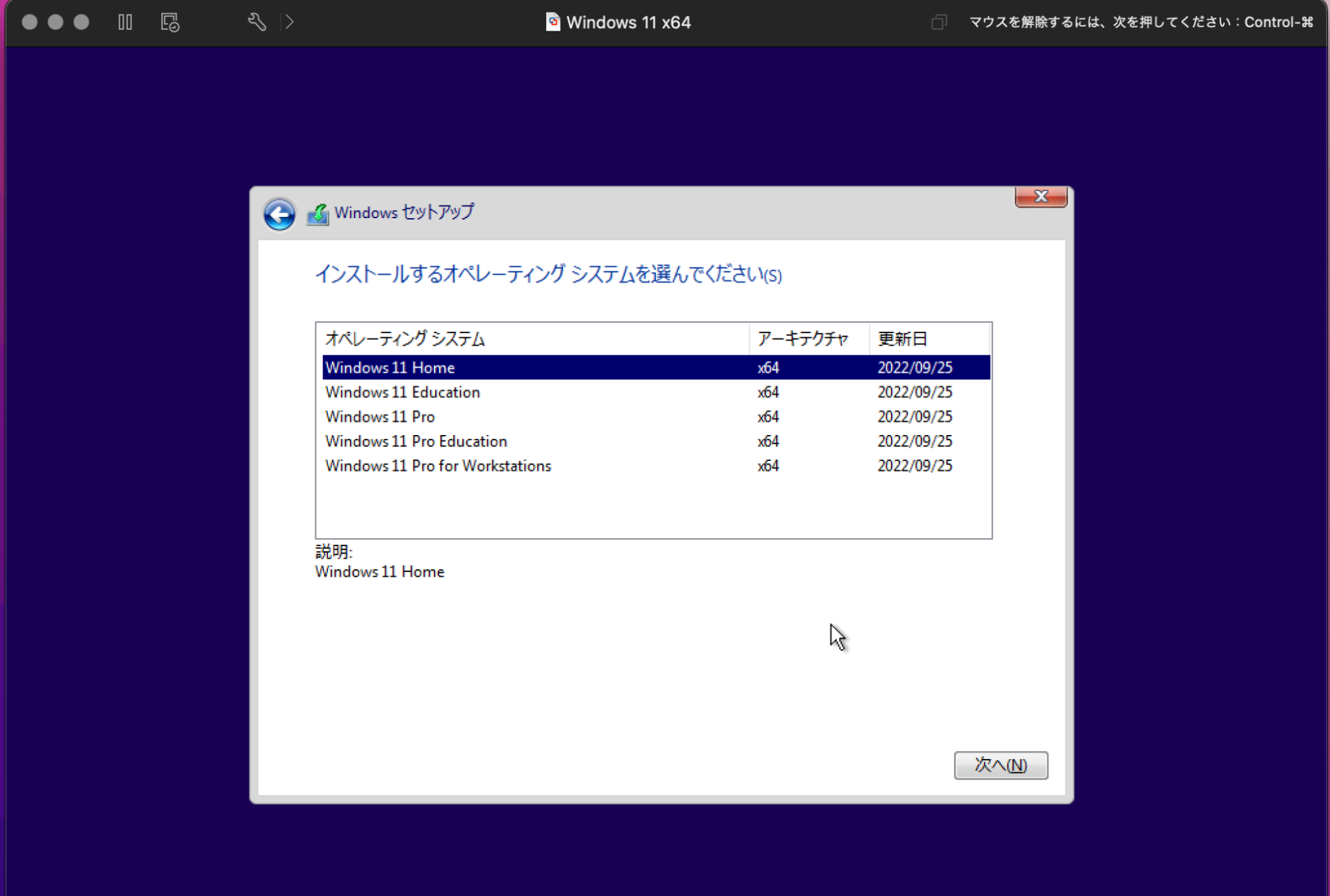Confirm the highlighted Windows 11 Home entry
Viewport: 1330px width, 896px height.
coord(389,367)
